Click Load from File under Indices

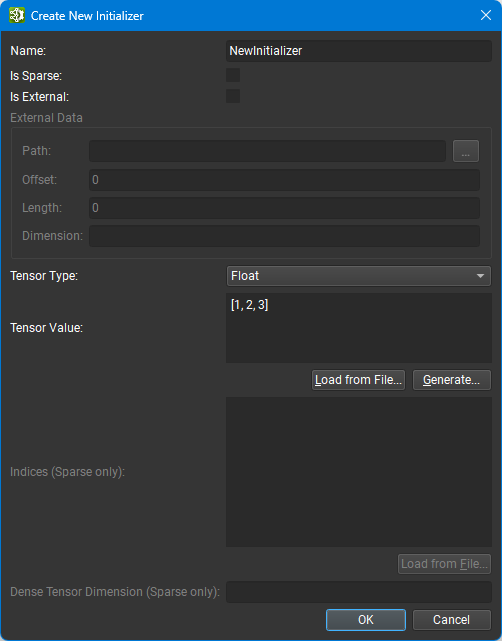pyautogui.click(x=444, y=564)
